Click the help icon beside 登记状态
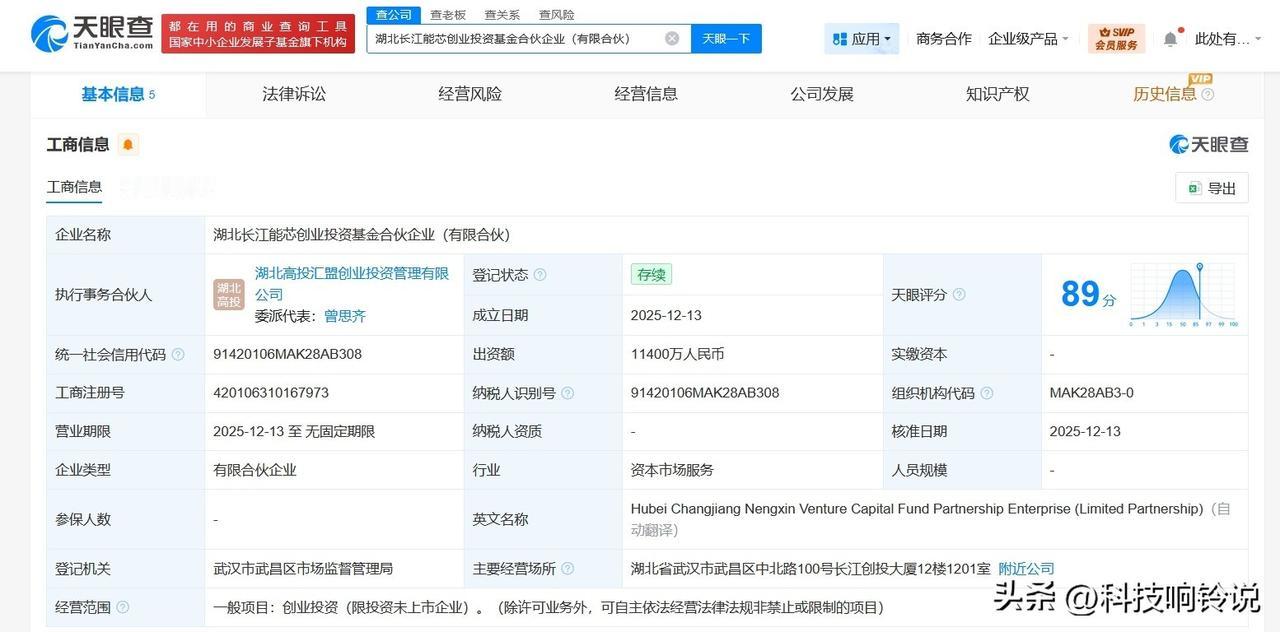Image resolution: width=1280 pixels, height=632 pixels. [x=540, y=275]
